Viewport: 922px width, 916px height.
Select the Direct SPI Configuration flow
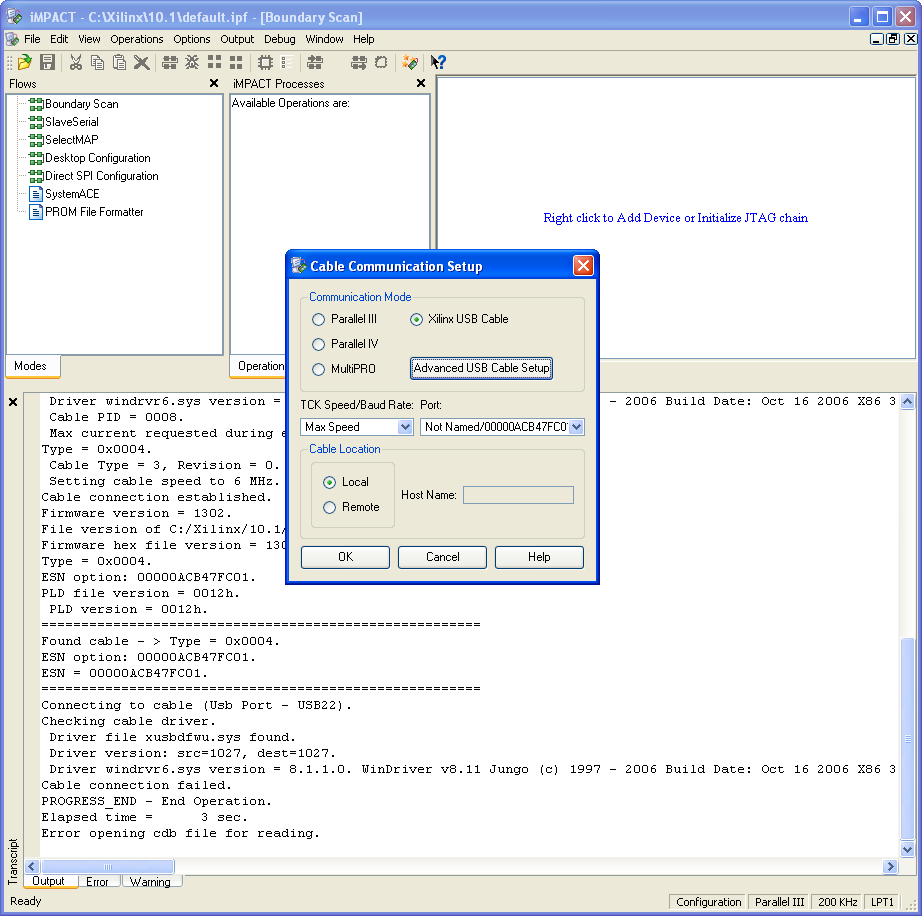tap(102, 176)
